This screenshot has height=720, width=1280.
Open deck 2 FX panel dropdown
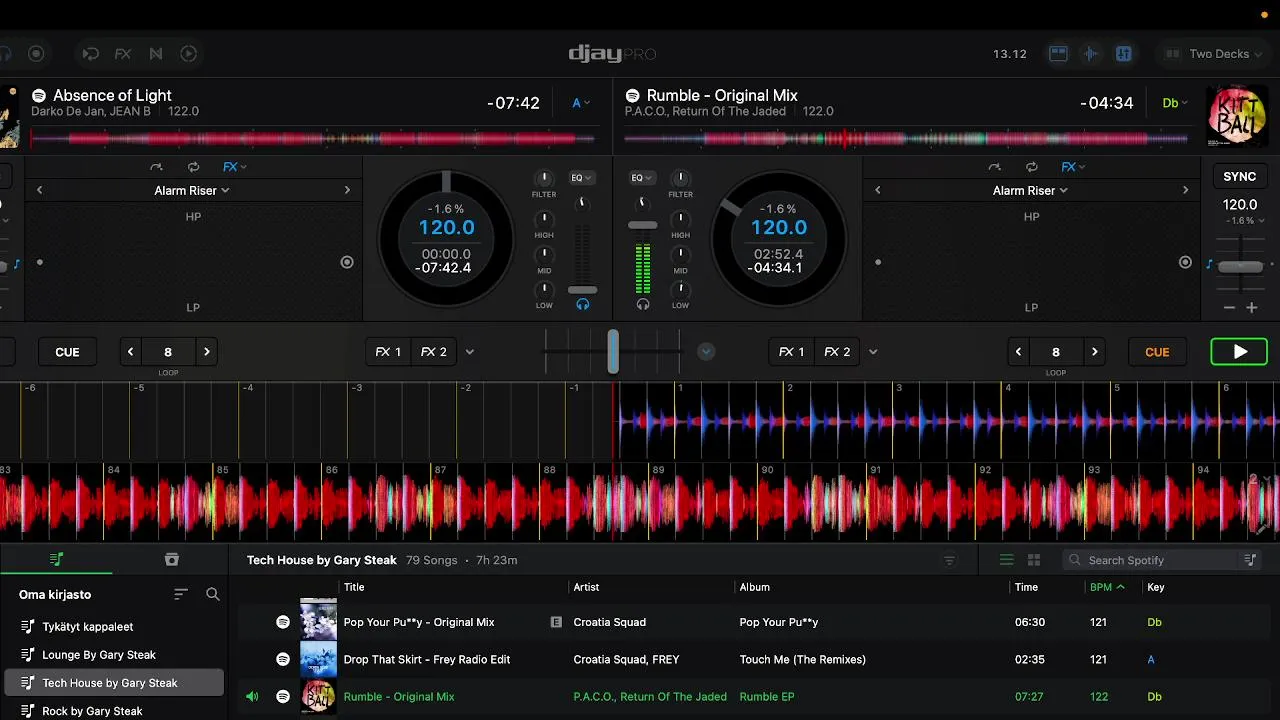(x=1073, y=167)
